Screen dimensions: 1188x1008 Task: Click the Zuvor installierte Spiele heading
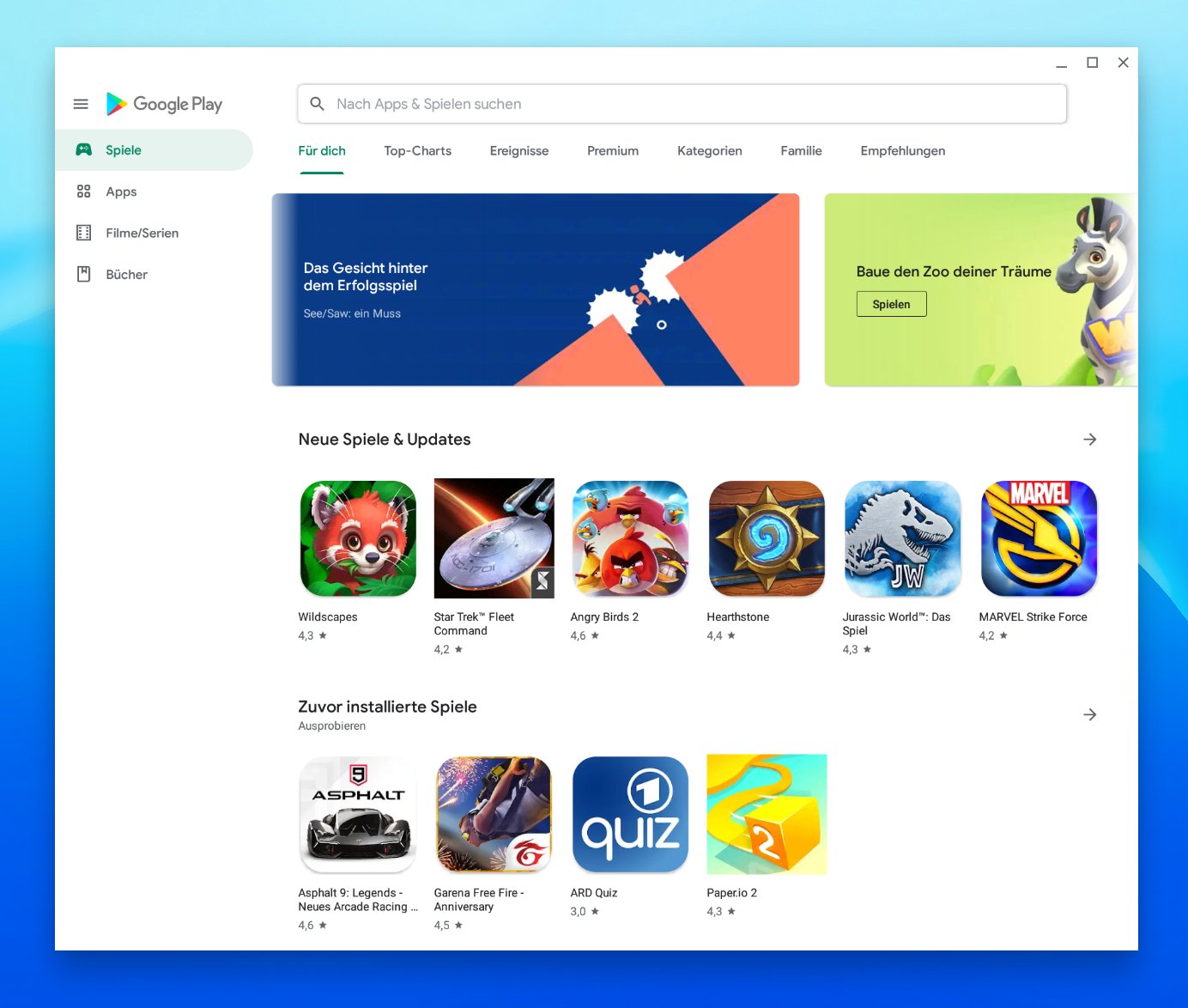click(387, 707)
